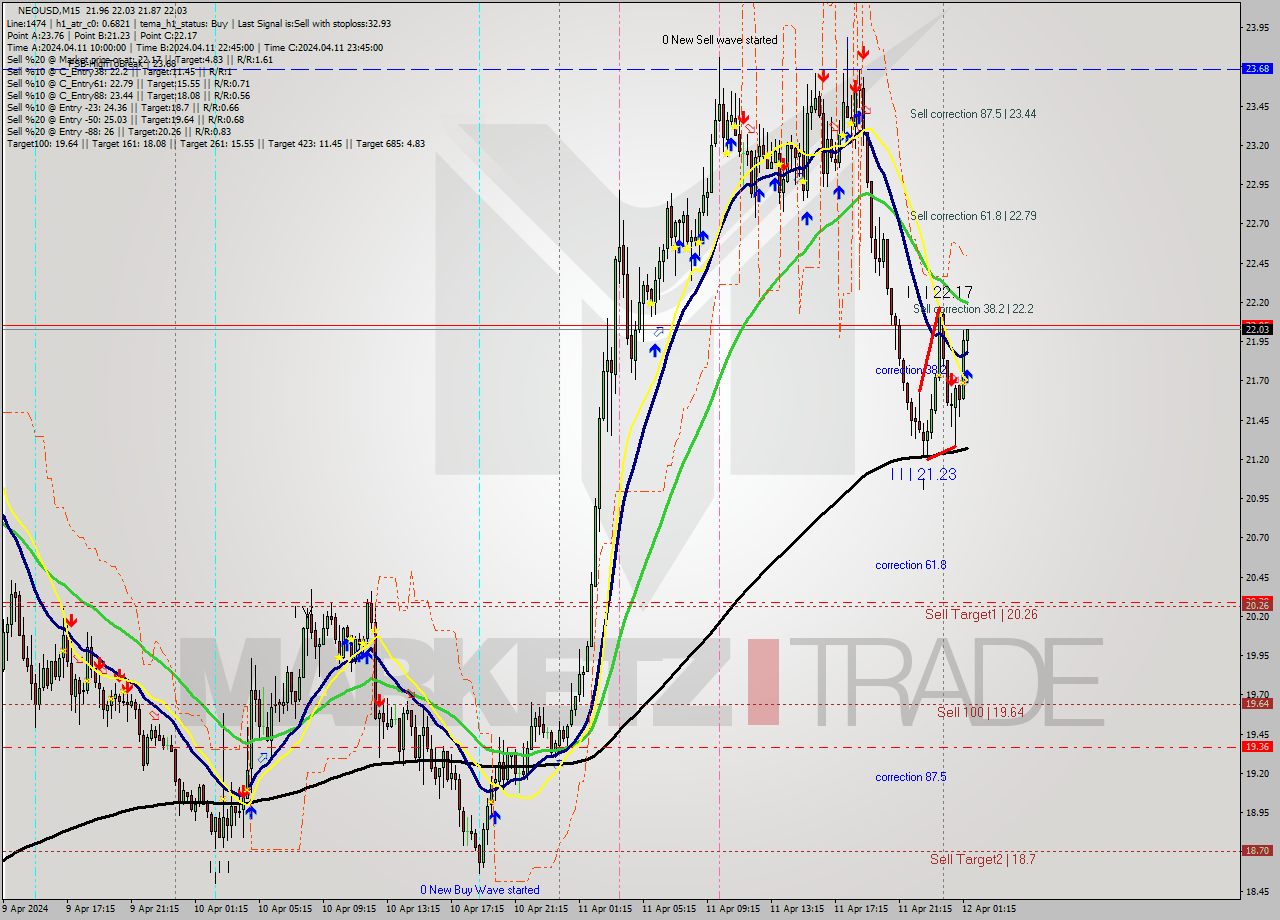
Task: Click blue 'correction 87.5' label
Action: 910,777
